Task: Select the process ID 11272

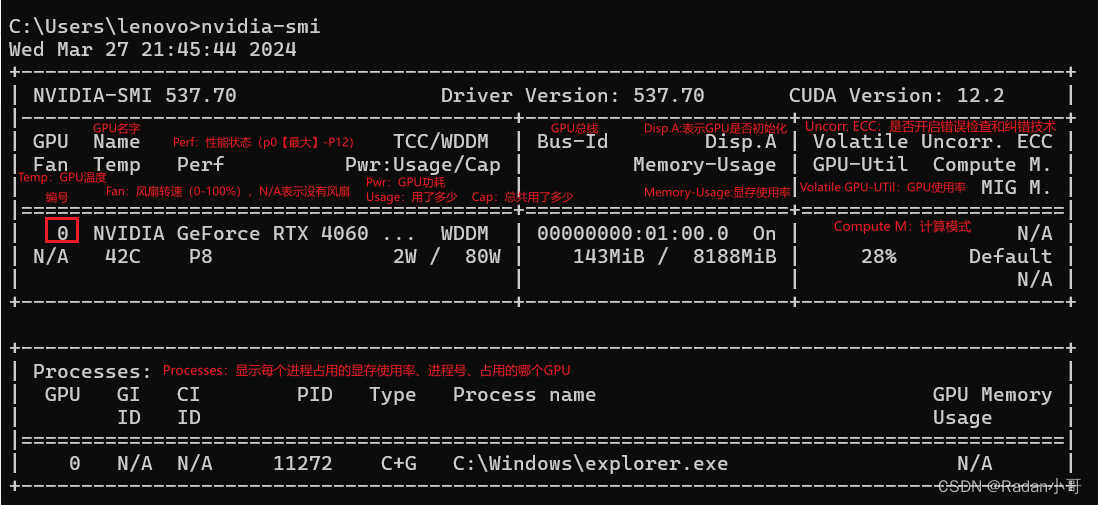Action: click(x=303, y=464)
